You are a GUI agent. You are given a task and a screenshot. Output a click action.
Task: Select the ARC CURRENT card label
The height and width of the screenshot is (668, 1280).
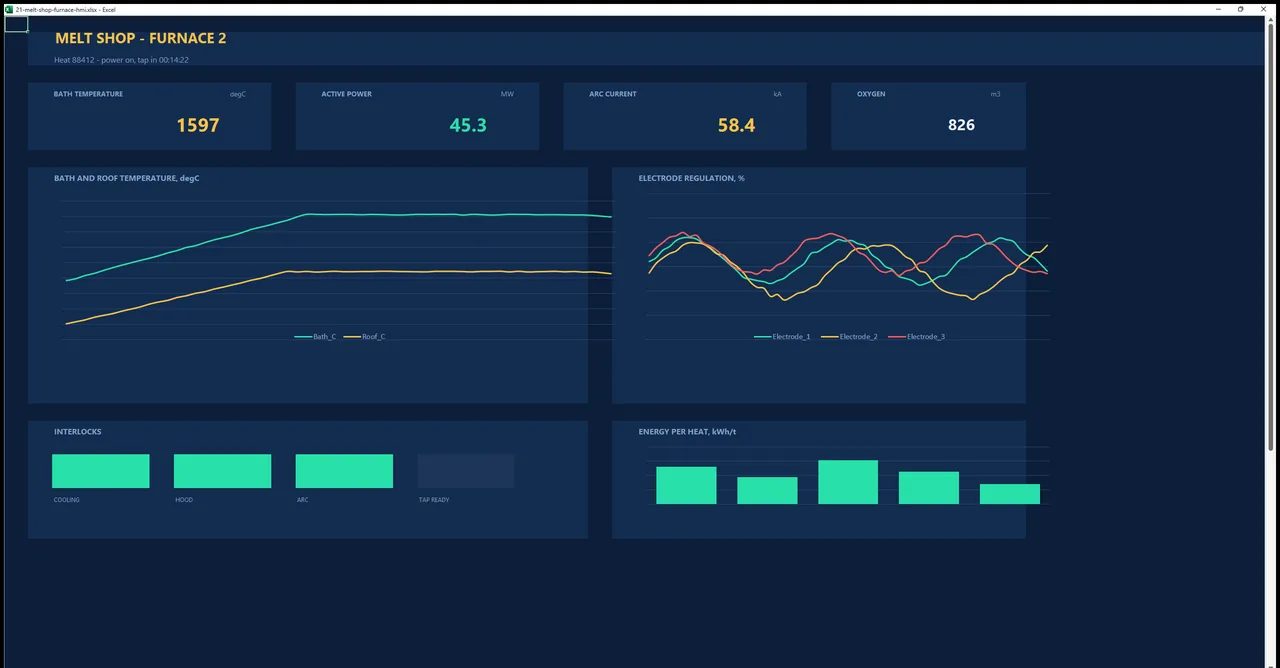(x=613, y=94)
